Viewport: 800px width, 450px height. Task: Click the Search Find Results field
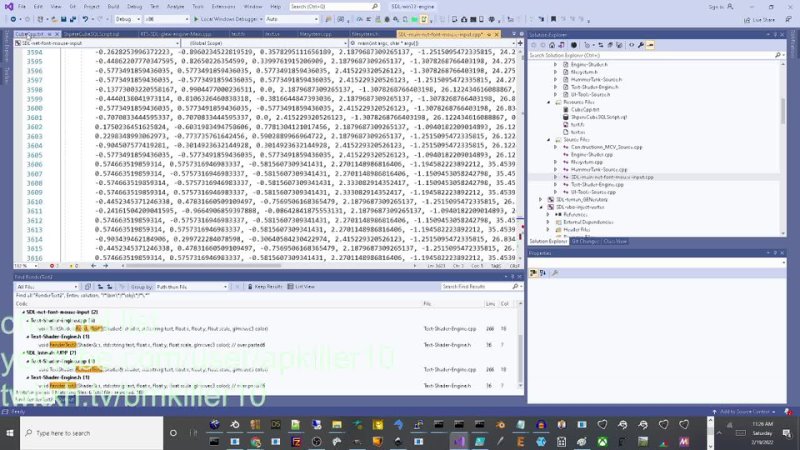480,287
